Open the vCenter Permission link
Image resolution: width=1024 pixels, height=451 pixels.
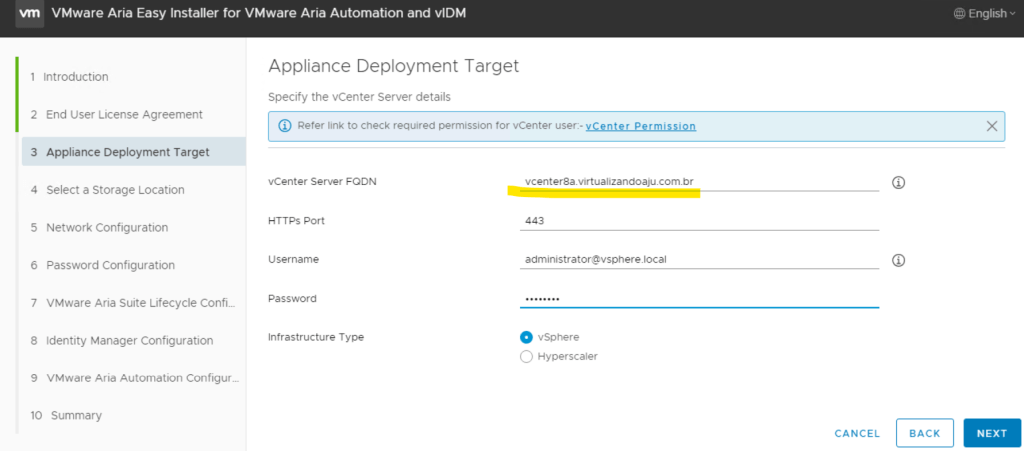(640, 126)
